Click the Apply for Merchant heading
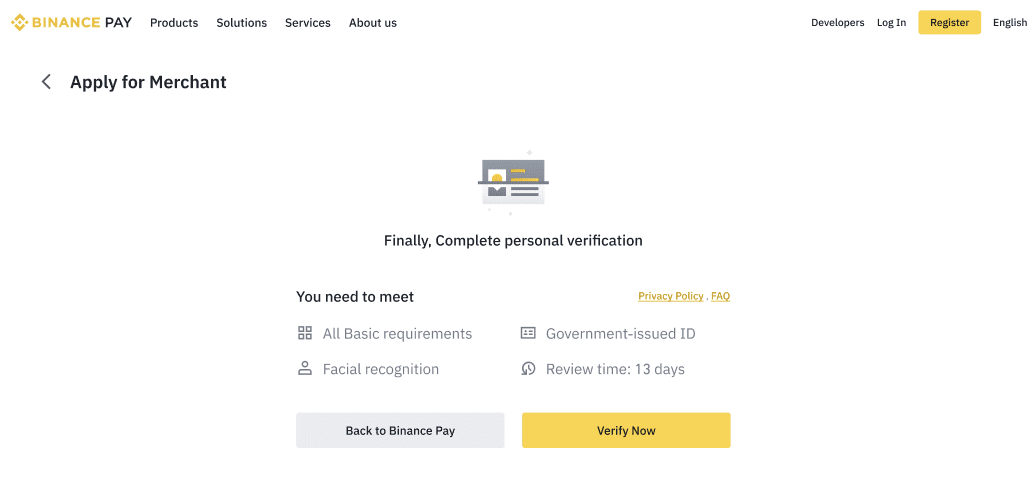 coord(148,82)
